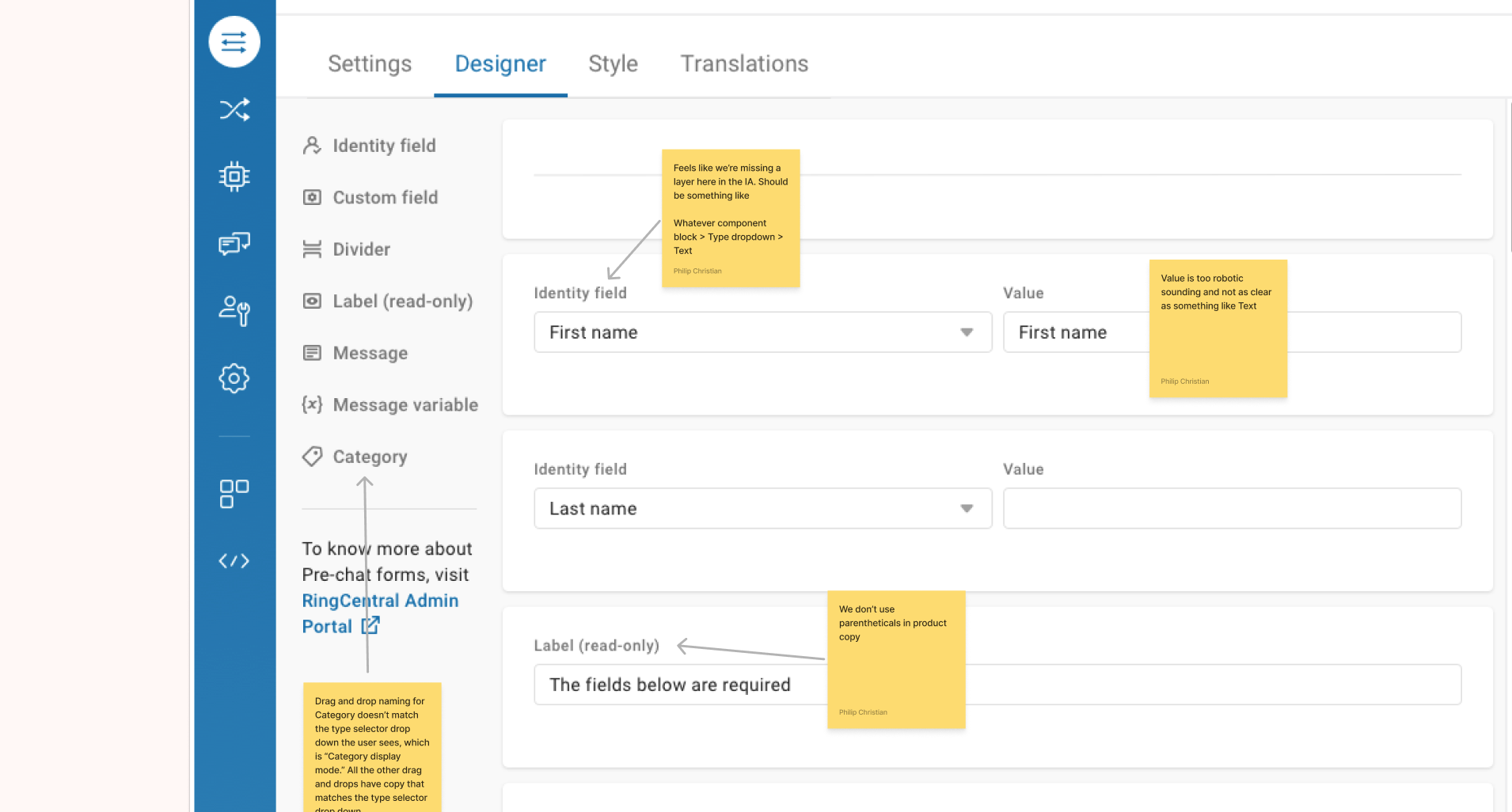Switch to the Style tab
1512x812 pixels.
[x=614, y=63]
